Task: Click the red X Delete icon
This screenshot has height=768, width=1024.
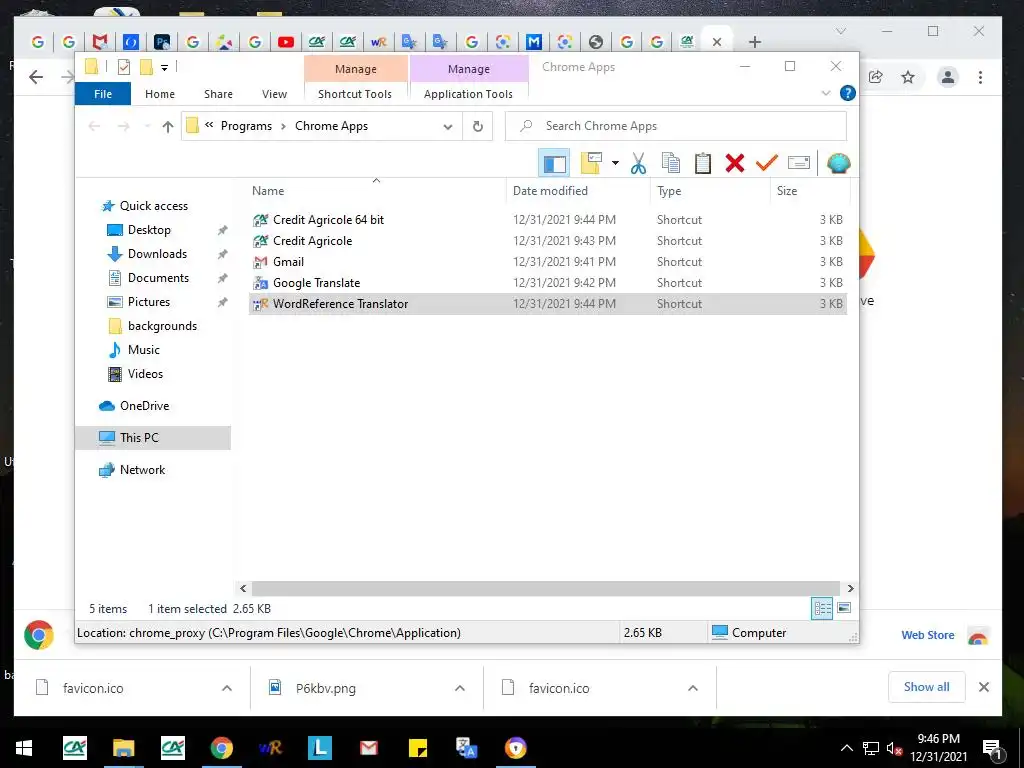Action: click(x=735, y=163)
